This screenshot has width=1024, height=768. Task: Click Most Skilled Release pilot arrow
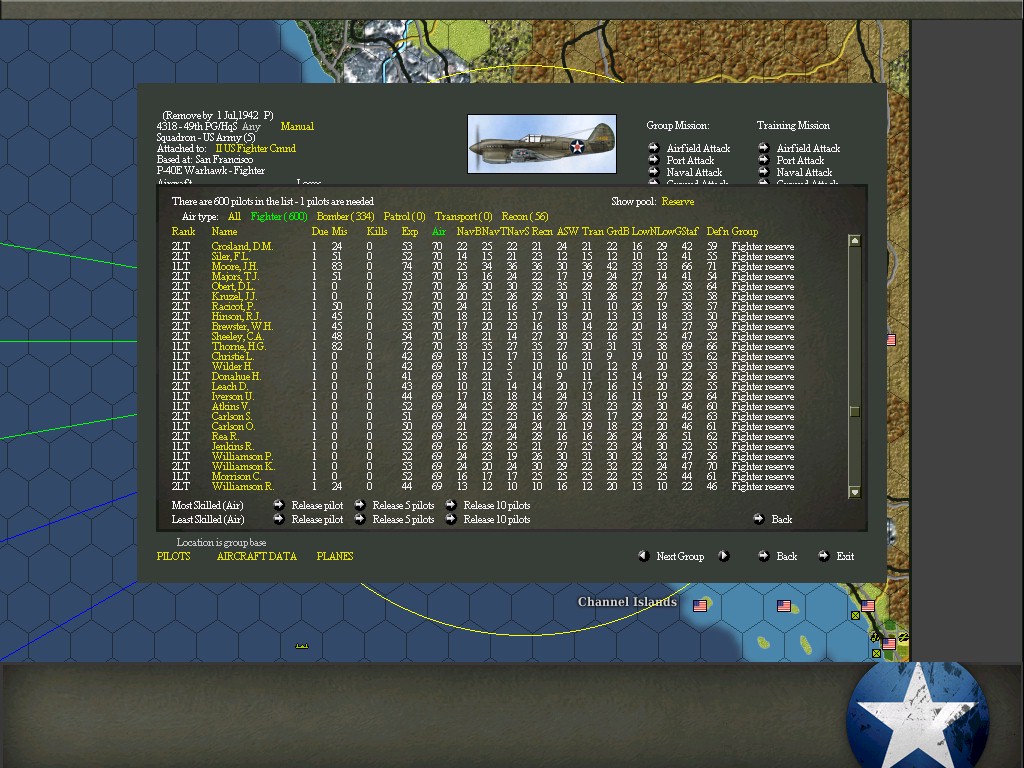tap(279, 505)
